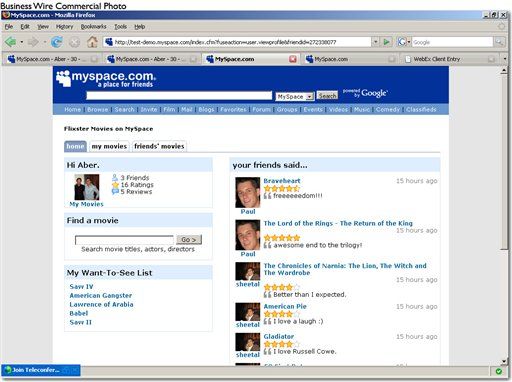Open Join Teleconference taskbar item
This screenshot has height=382, width=512.
coord(41,370)
